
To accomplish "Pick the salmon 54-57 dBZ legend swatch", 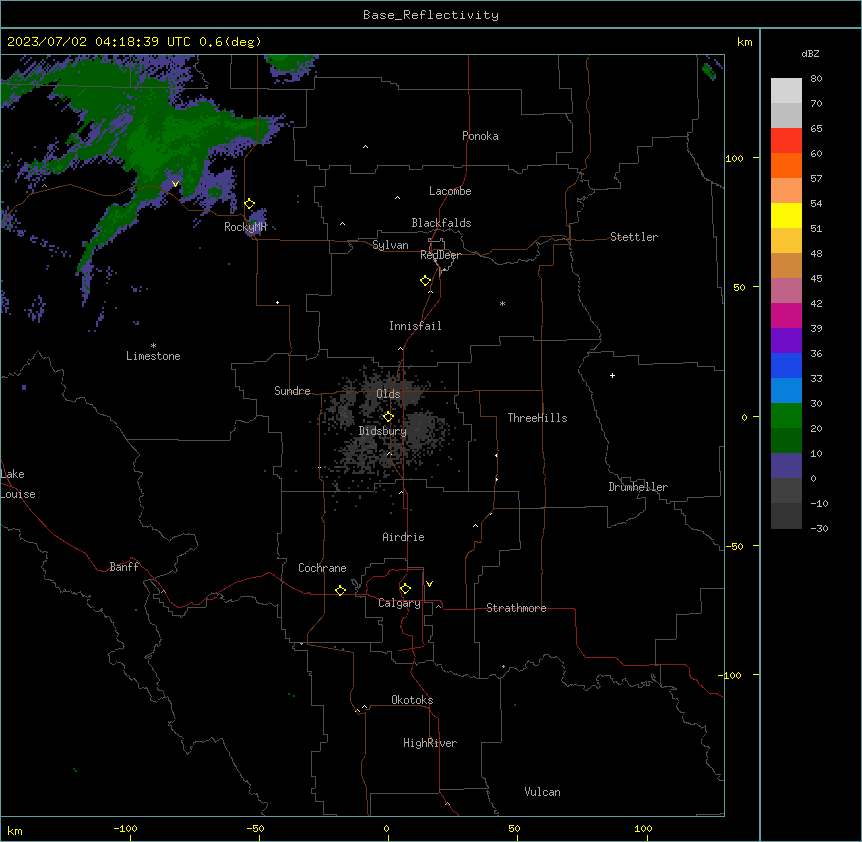I will pyautogui.click(x=786, y=191).
